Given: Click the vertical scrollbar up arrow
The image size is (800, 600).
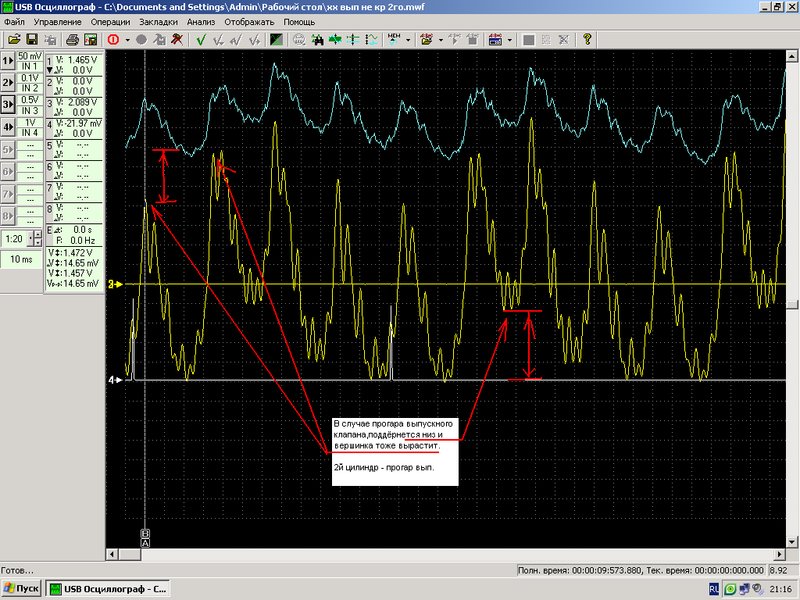Looking at the screenshot, I should (792, 56).
